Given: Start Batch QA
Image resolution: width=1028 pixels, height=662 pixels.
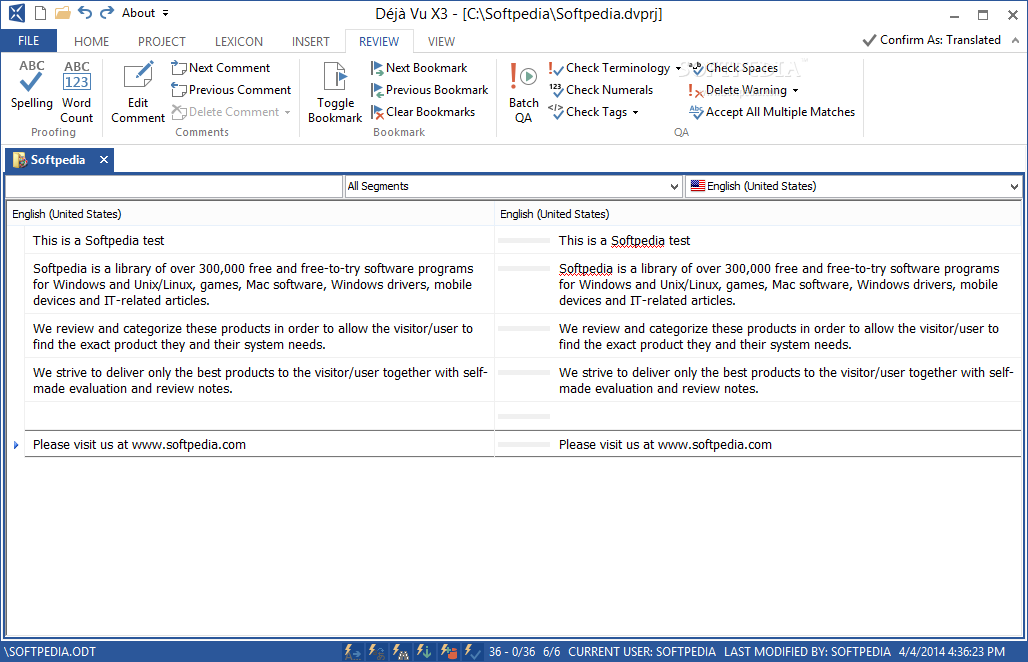Looking at the screenshot, I should point(523,92).
